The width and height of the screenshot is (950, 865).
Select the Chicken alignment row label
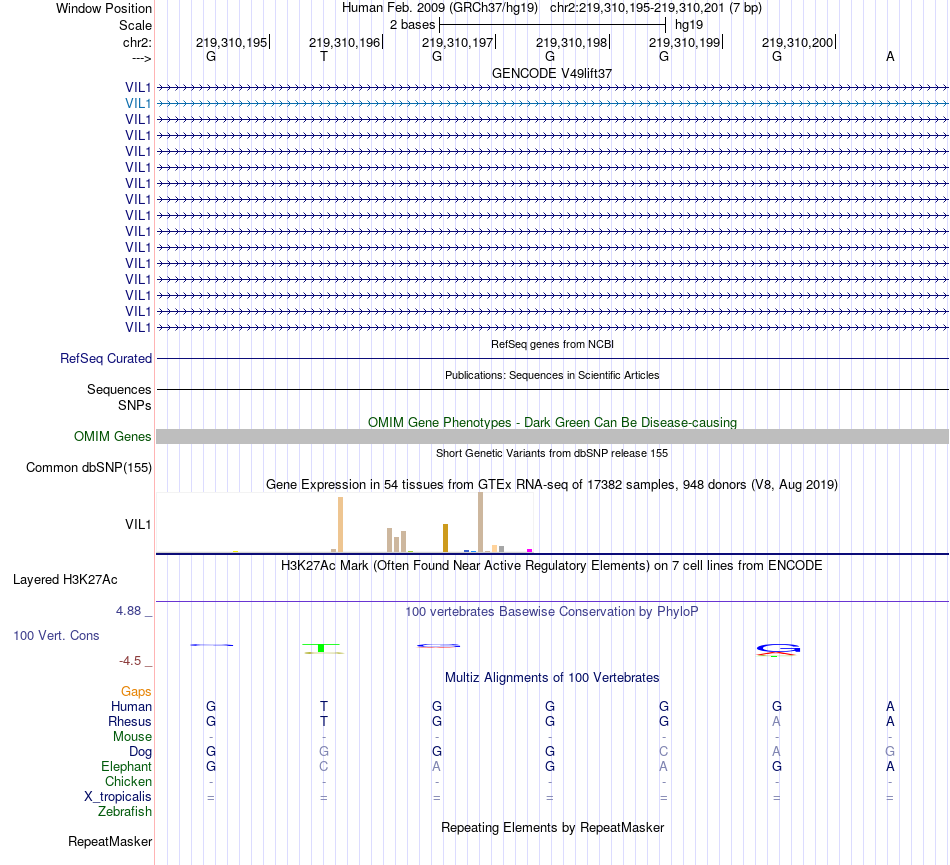click(x=128, y=782)
